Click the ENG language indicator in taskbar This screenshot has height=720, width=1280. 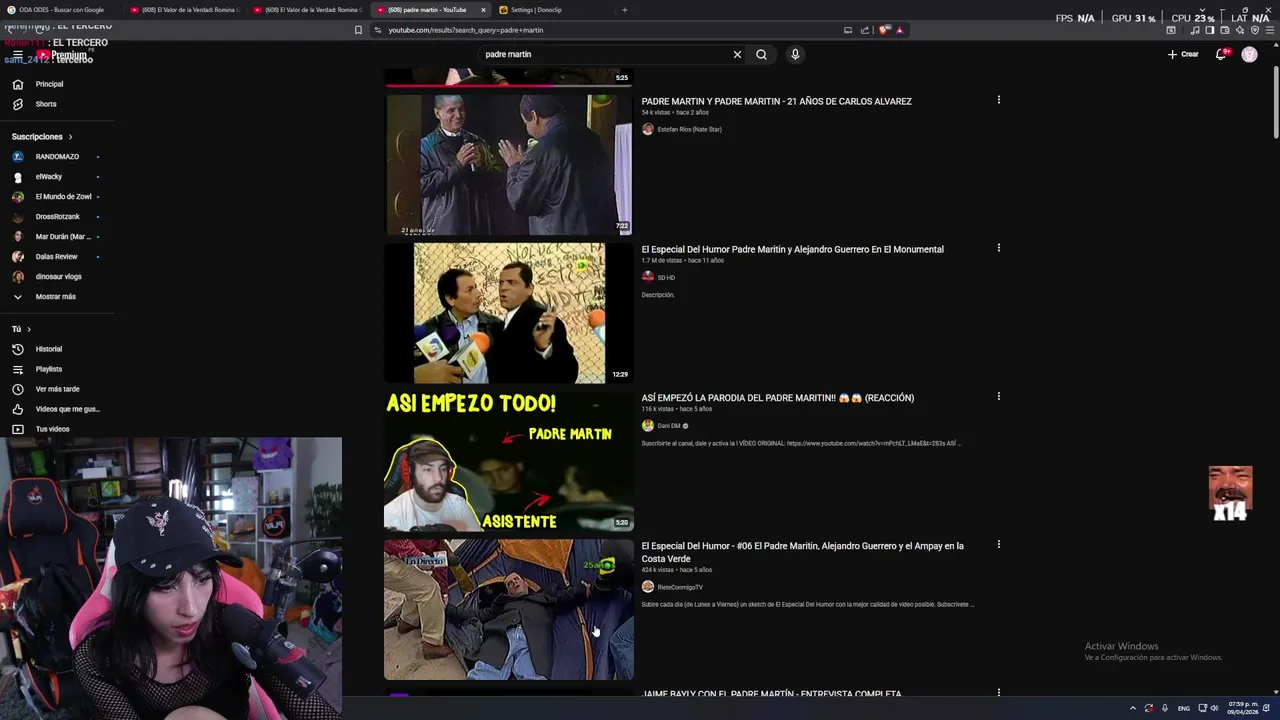point(1184,708)
